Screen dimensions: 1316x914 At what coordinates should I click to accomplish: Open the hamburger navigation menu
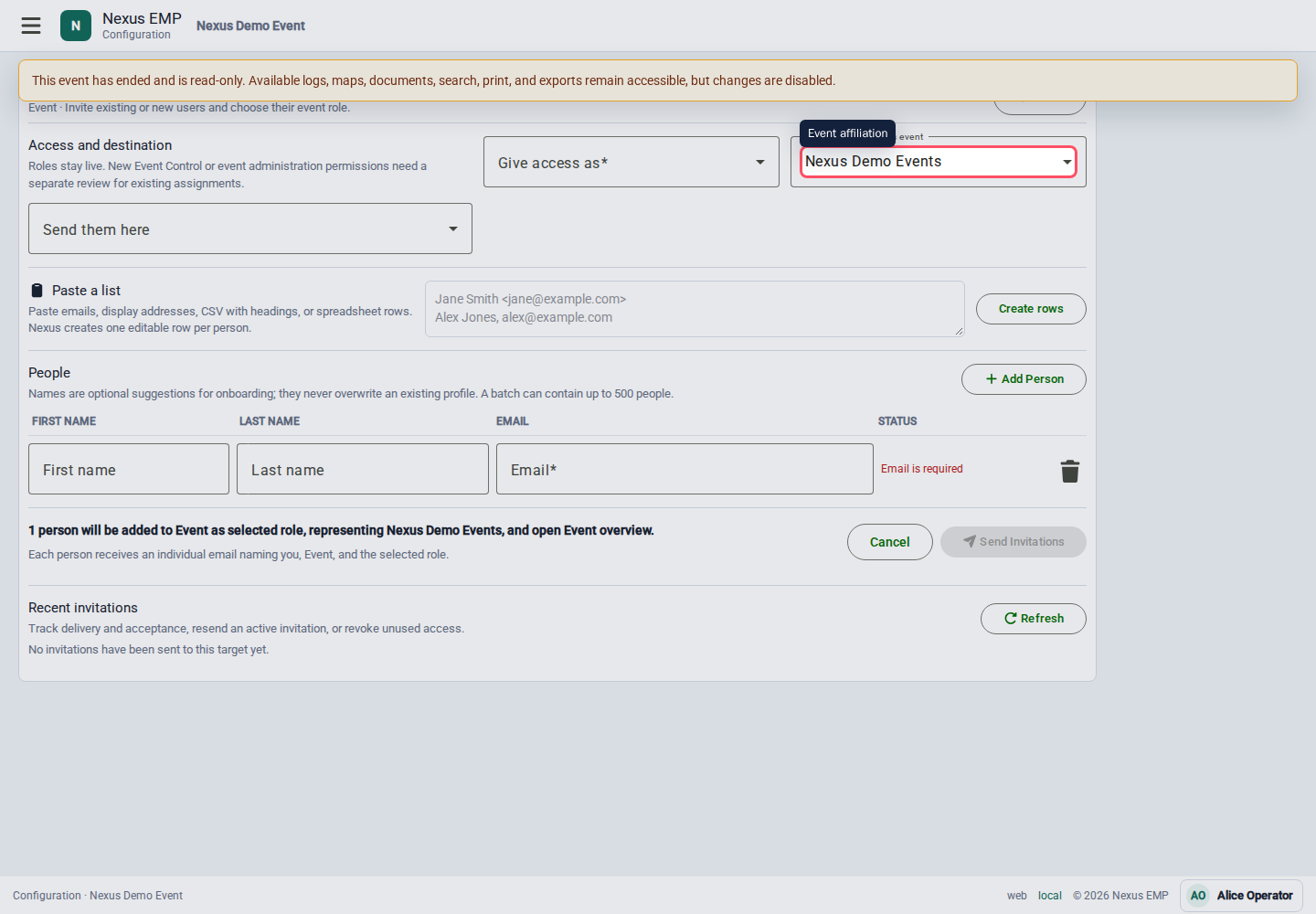[31, 26]
